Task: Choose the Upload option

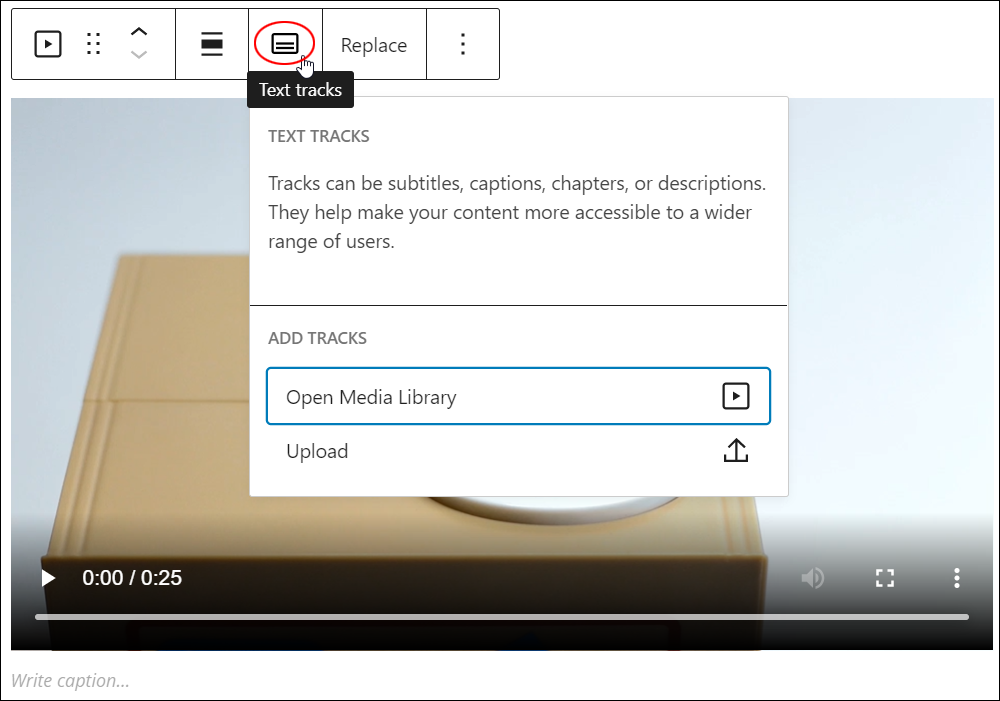Action: [518, 451]
